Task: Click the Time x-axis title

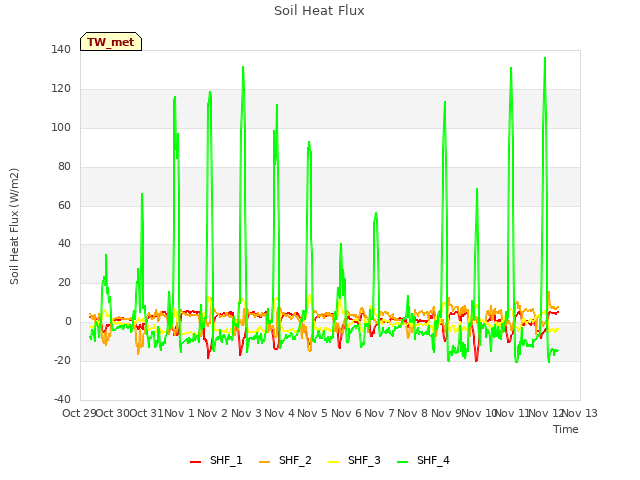Action: 566,429
